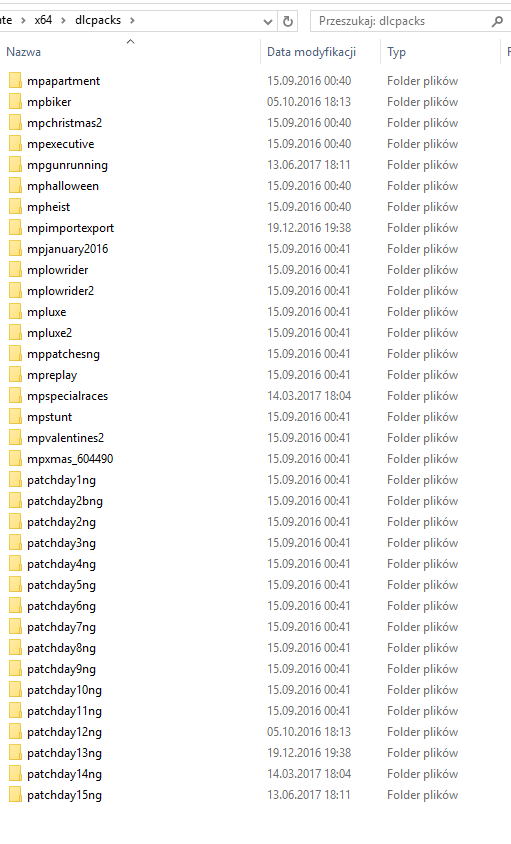Image resolution: width=511 pixels, height=844 pixels.
Task: Select the patchday15ng folder icon
Action: pos(15,794)
